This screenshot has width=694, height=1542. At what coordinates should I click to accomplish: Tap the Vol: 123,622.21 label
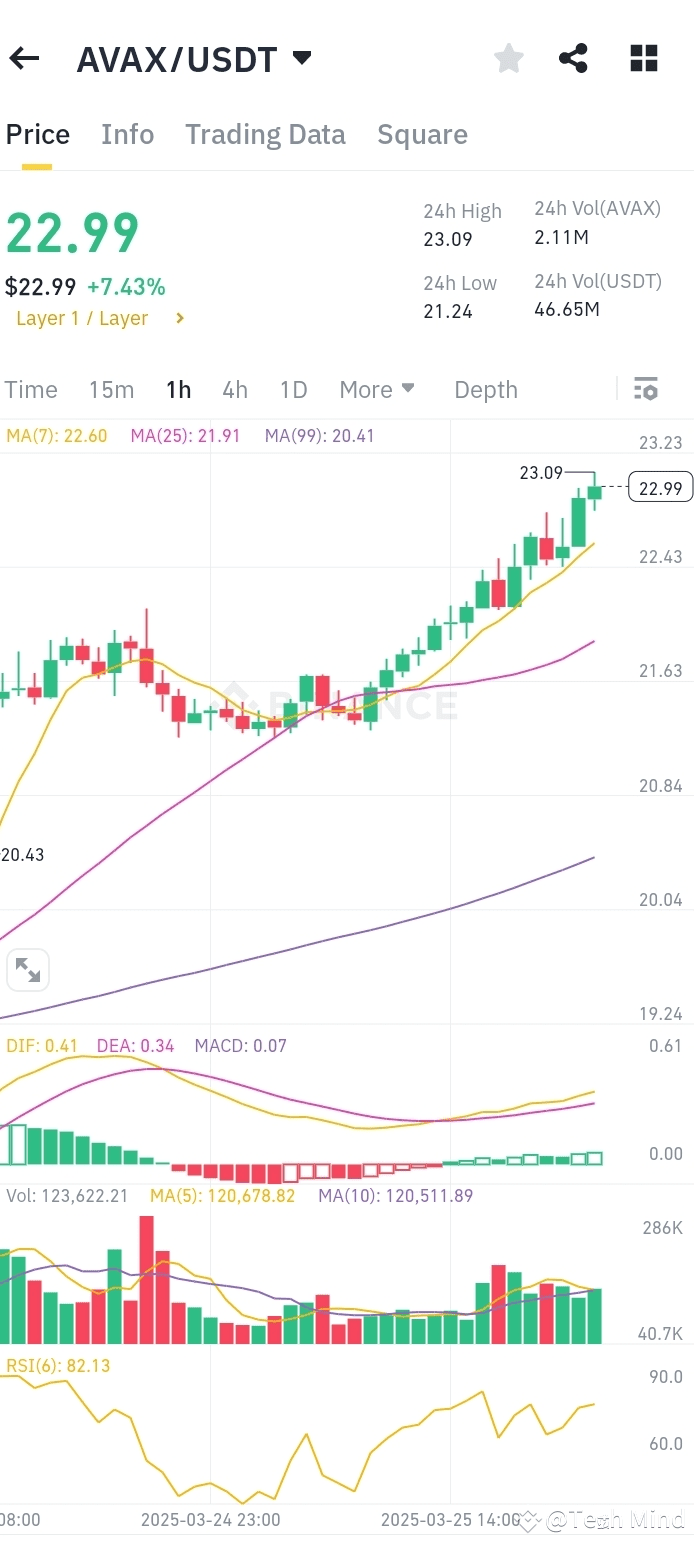pyautogui.click(x=67, y=1195)
